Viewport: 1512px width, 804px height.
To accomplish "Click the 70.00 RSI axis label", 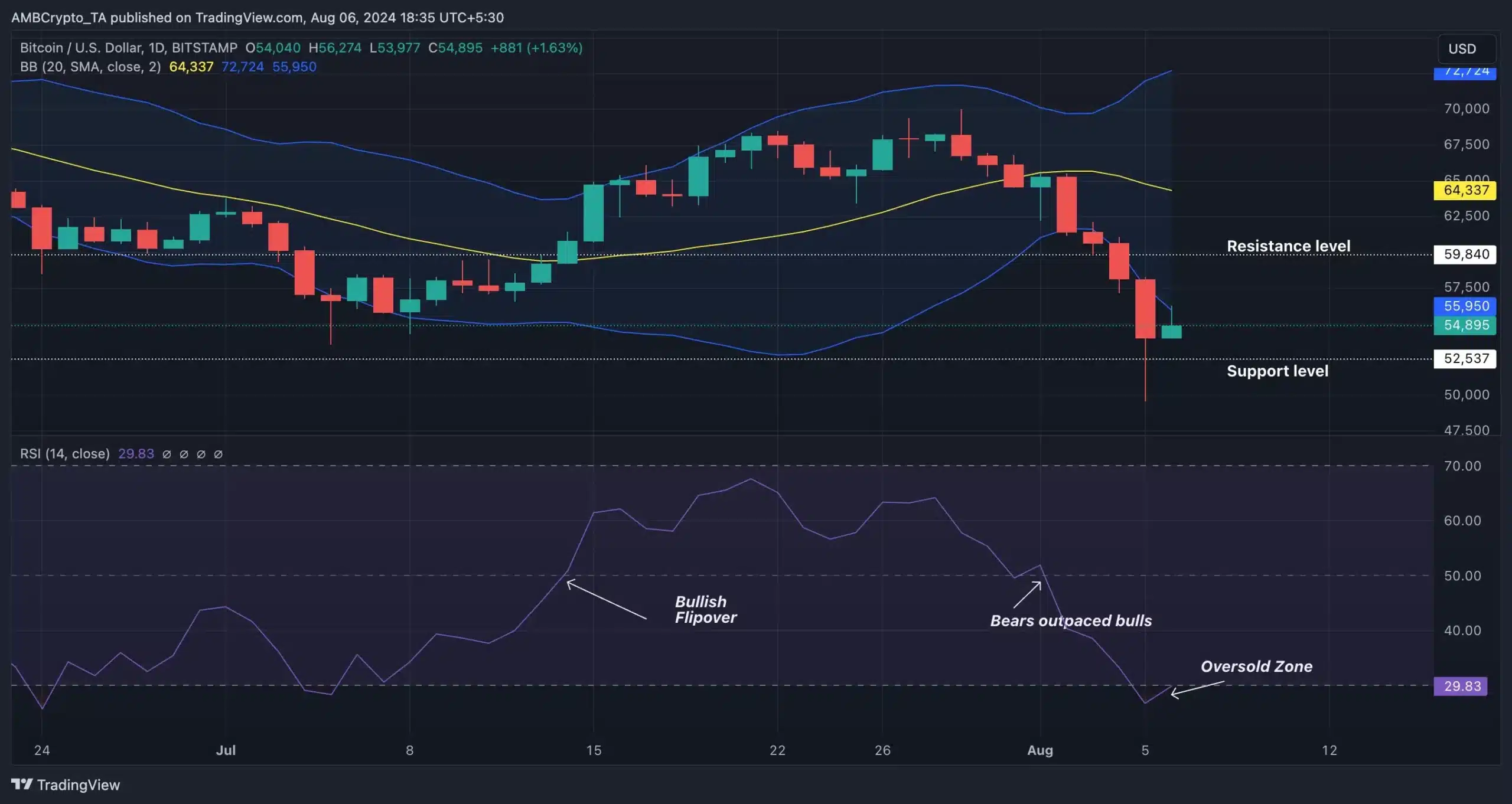I will [1462, 466].
